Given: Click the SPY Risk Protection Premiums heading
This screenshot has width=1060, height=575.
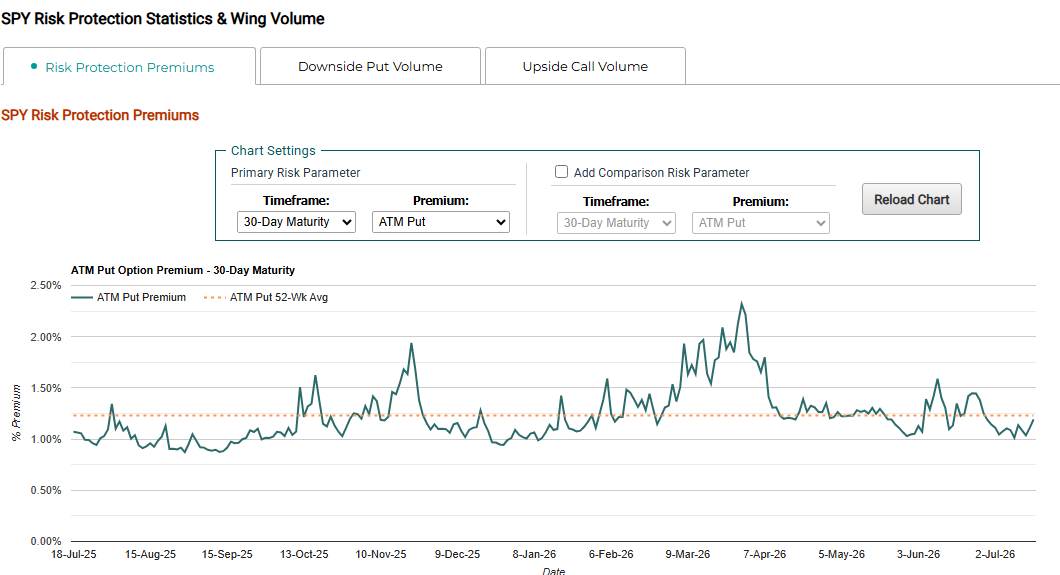Looking at the screenshot, I should pos(100,115).
